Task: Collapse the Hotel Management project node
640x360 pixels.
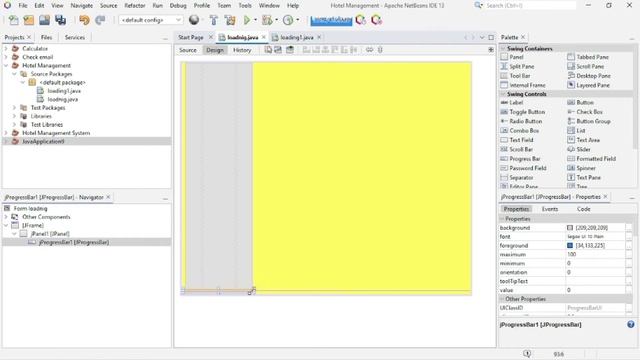Action: point(6,65)
